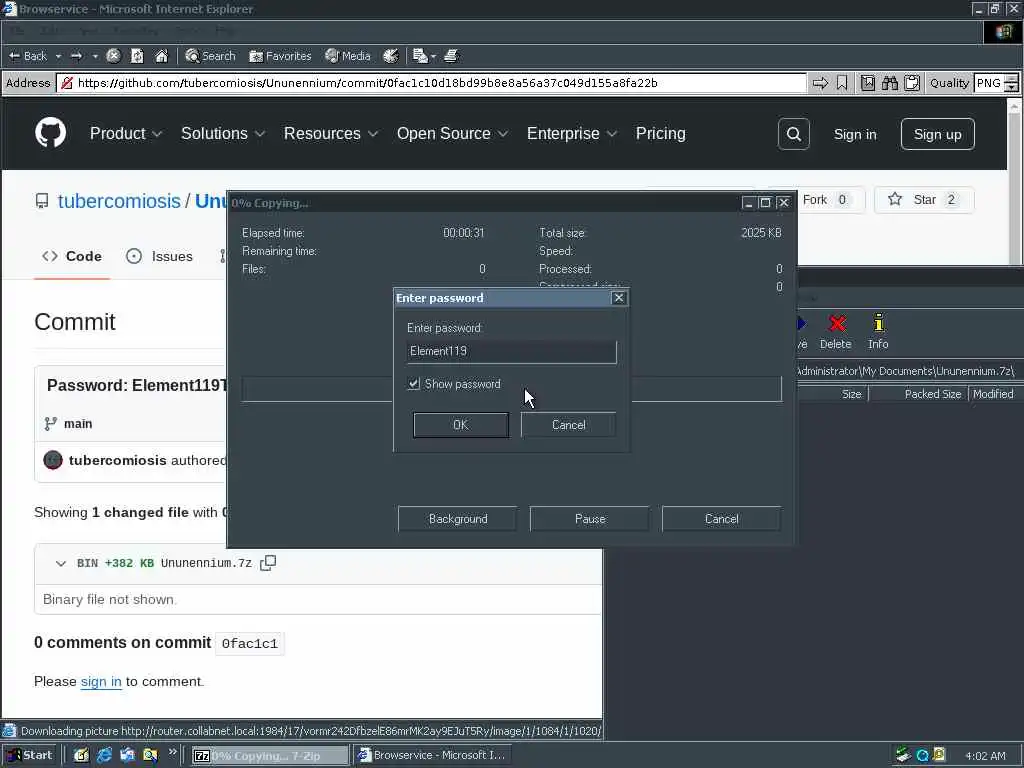Open the Windows Start button
Image resolution: width=1024 pixels, height=768 pixels.
[x=29, y=755]
